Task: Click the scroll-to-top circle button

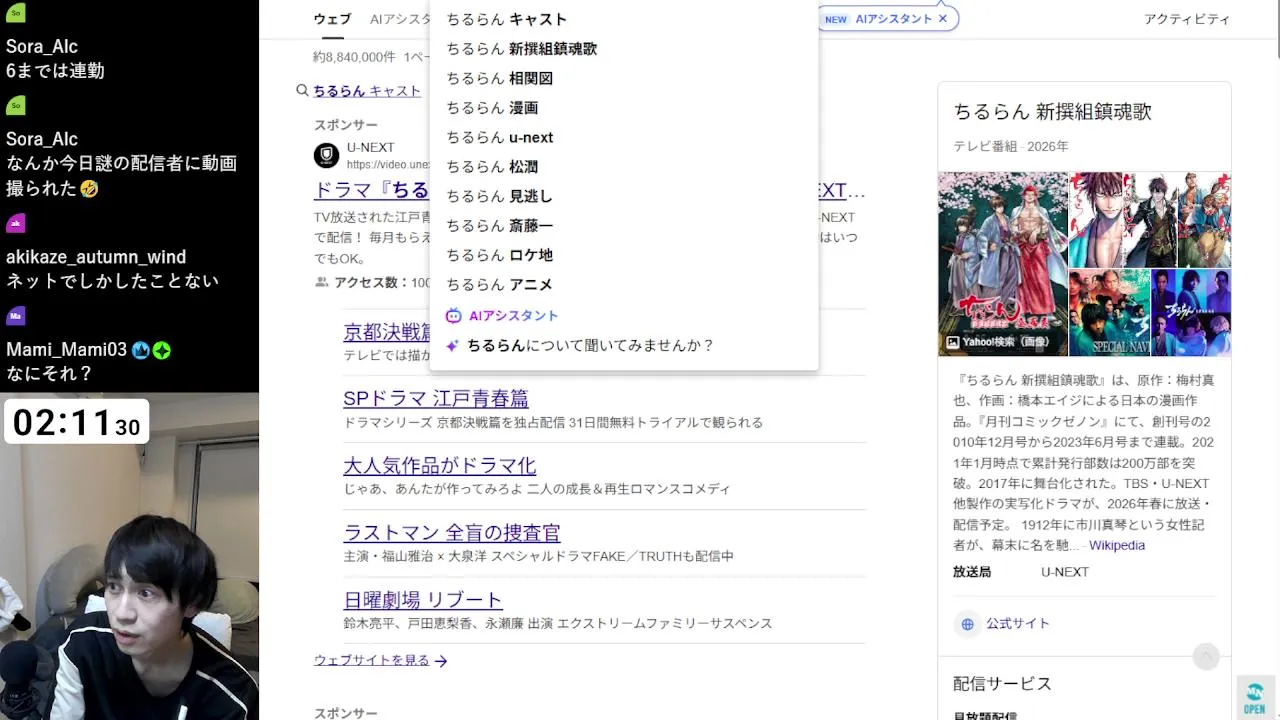Action: click(1206, 656)
